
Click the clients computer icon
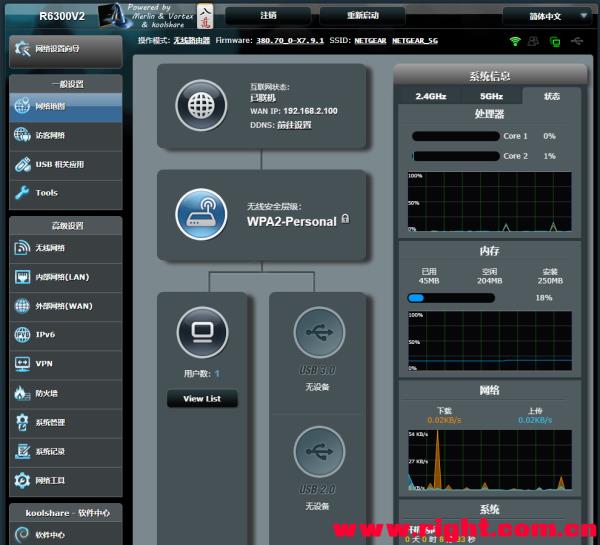(x=202, y=332)
